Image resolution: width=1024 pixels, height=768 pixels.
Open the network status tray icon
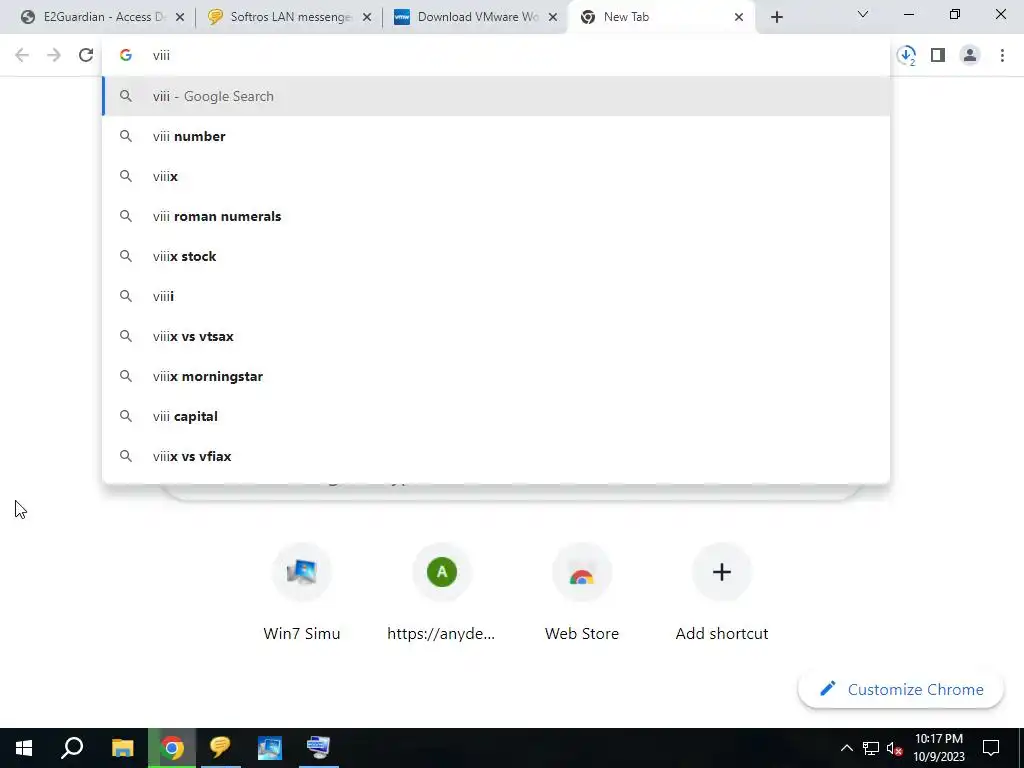pos(871,748)
